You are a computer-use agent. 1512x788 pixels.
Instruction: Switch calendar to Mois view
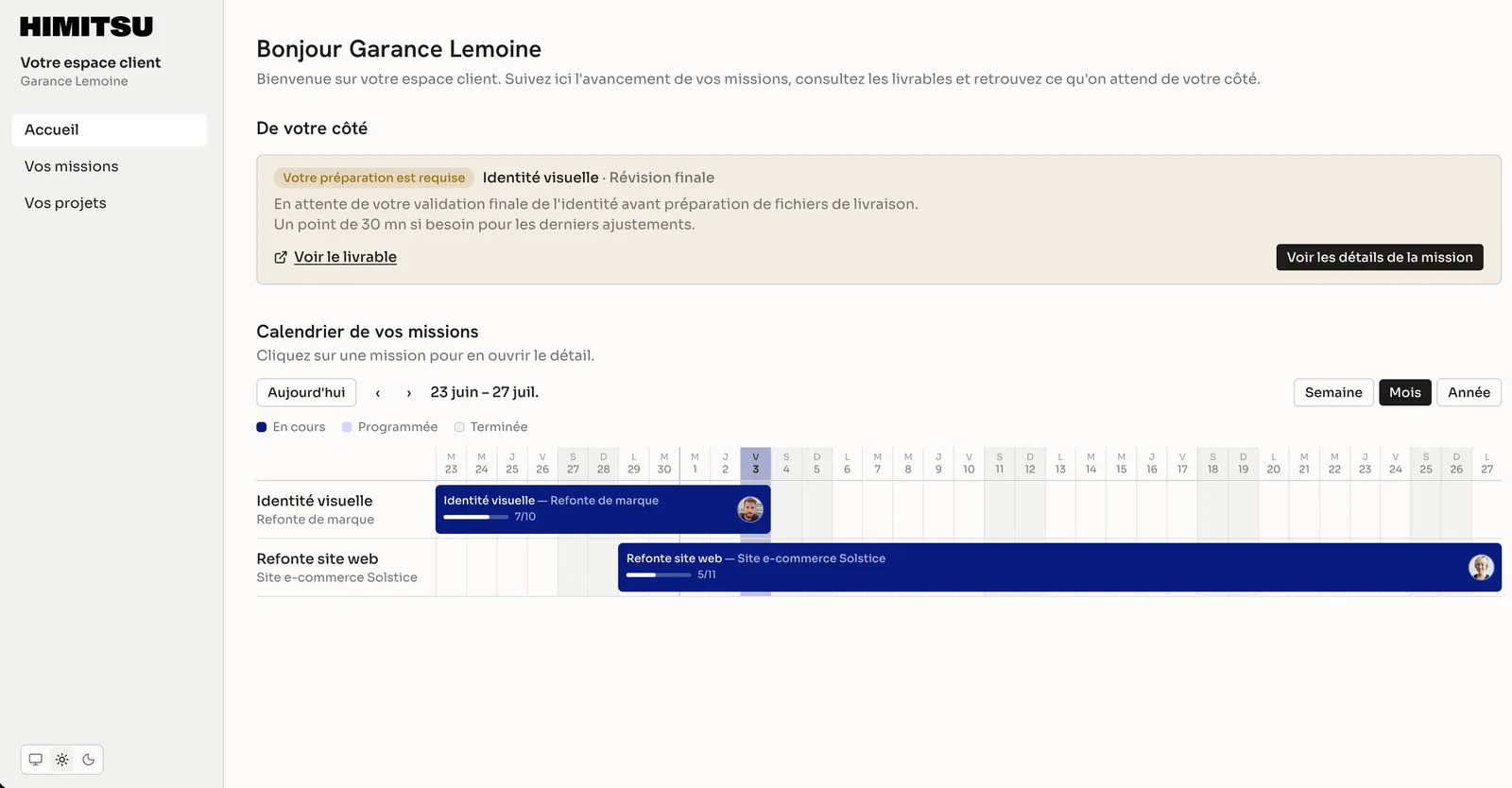[x=1405, y=392]
